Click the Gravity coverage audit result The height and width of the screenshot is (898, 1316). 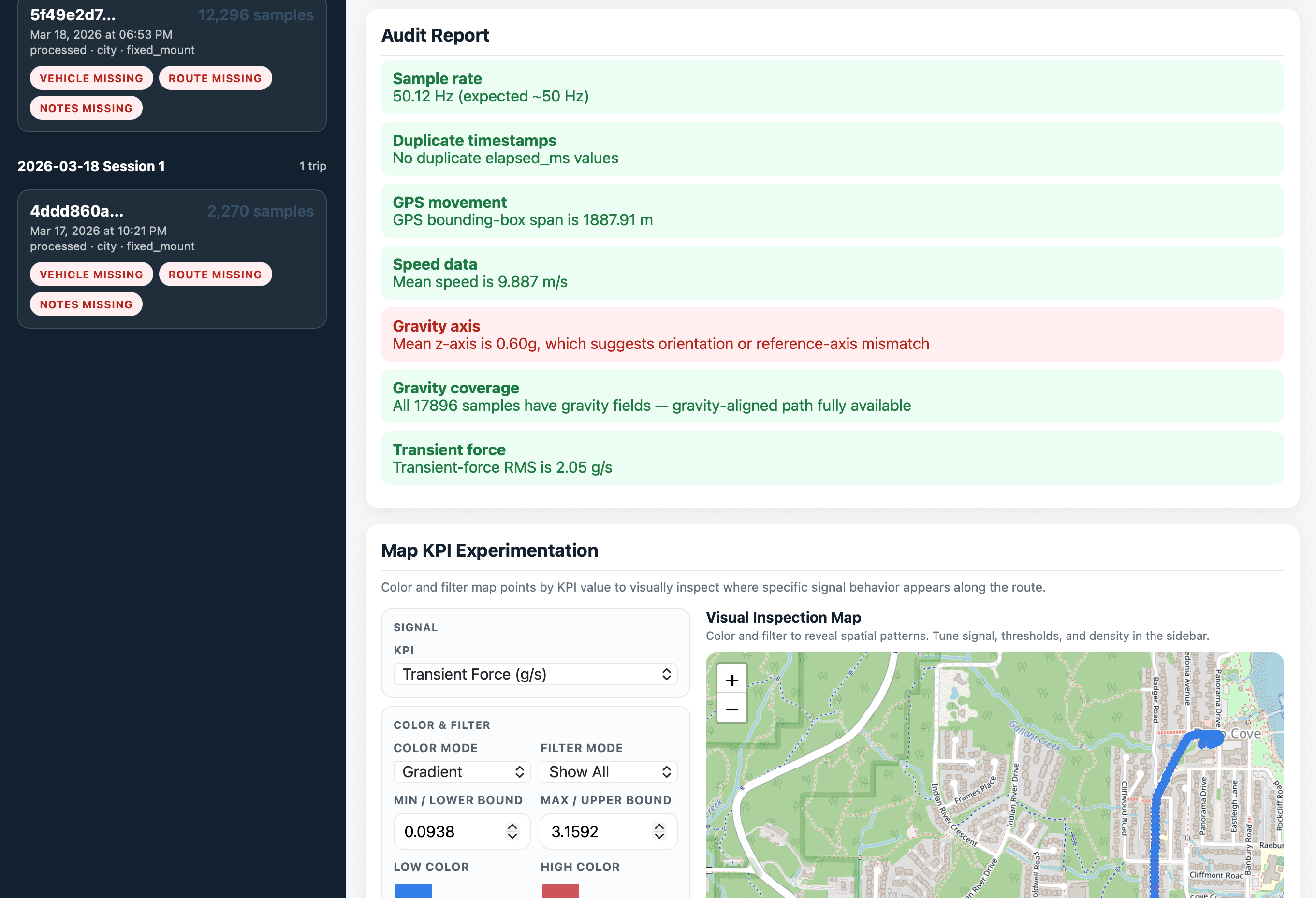(x=832, y=396)
